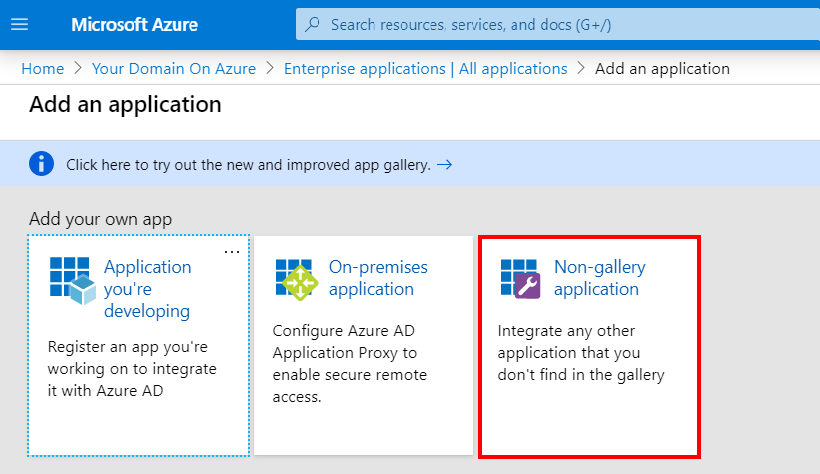Select Application you're developing title
820x474 pixels.
click(147, 289)
